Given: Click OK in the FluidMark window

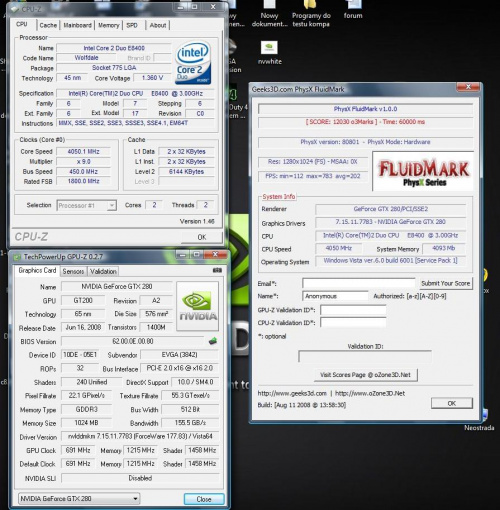Looking at the screenshot, I should [452, 403].
